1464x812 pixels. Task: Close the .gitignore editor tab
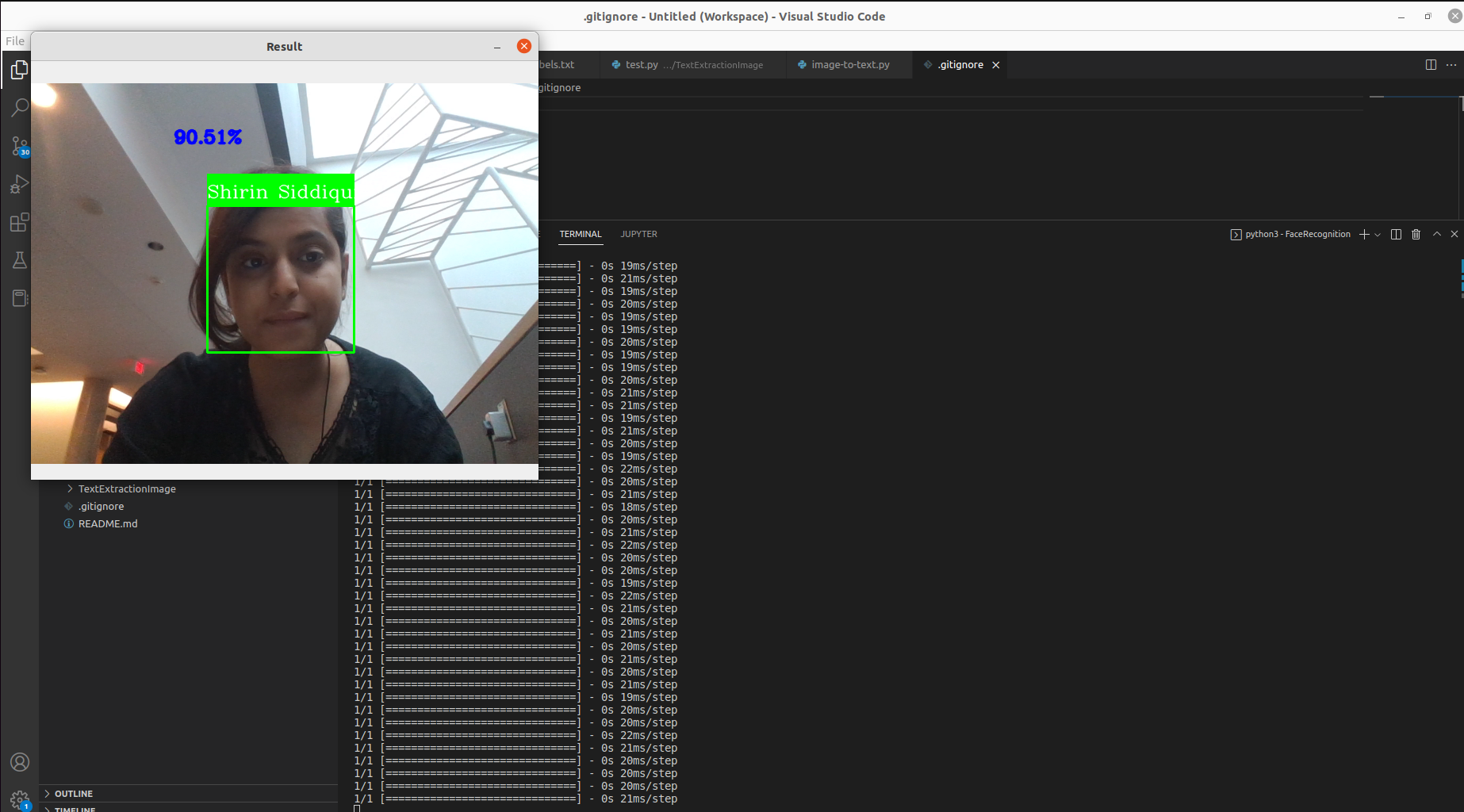996,65
